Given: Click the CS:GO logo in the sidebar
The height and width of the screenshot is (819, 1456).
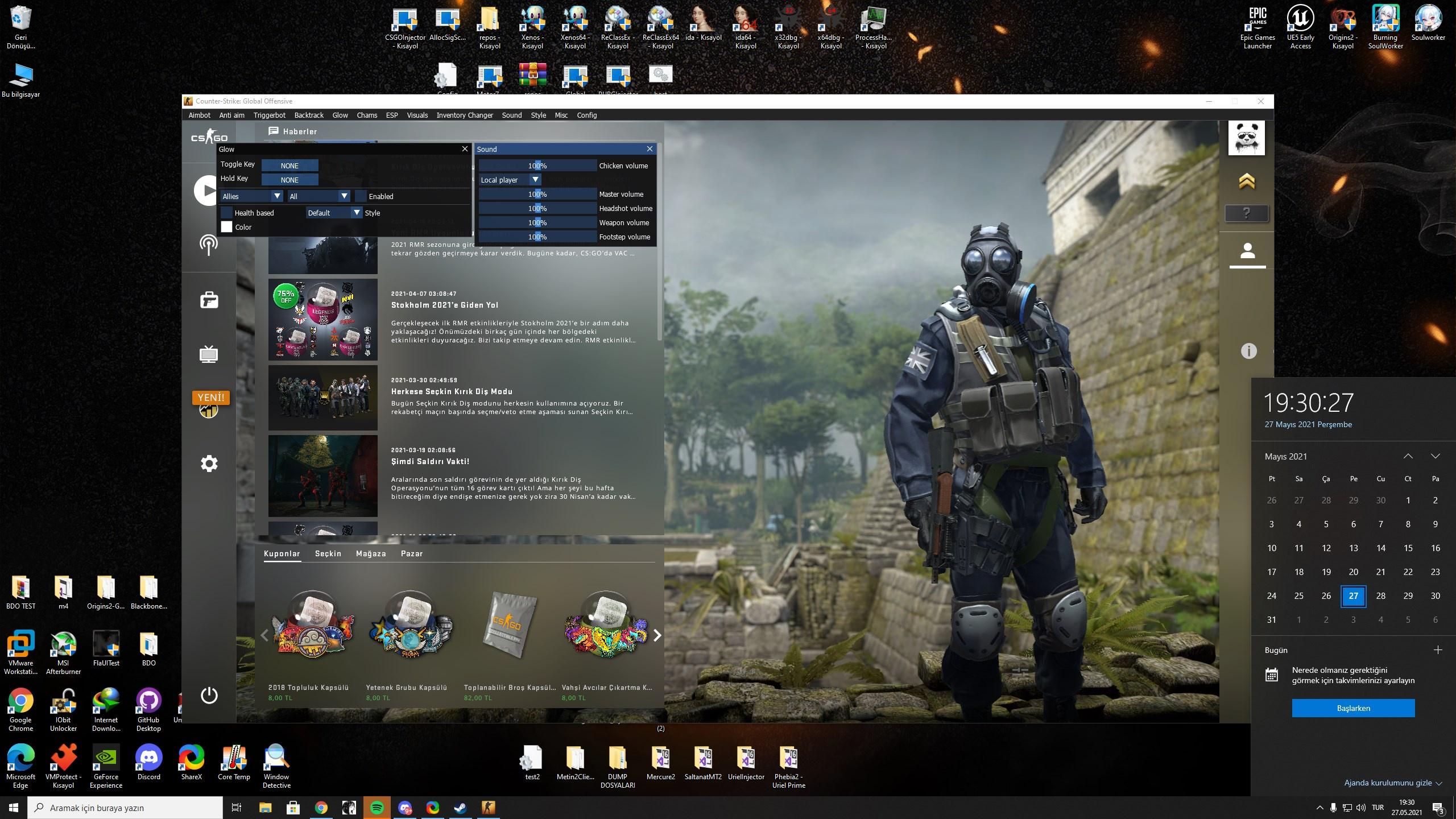Looking at the screenshot, I should pyautogui.click(x=209, y=137).
